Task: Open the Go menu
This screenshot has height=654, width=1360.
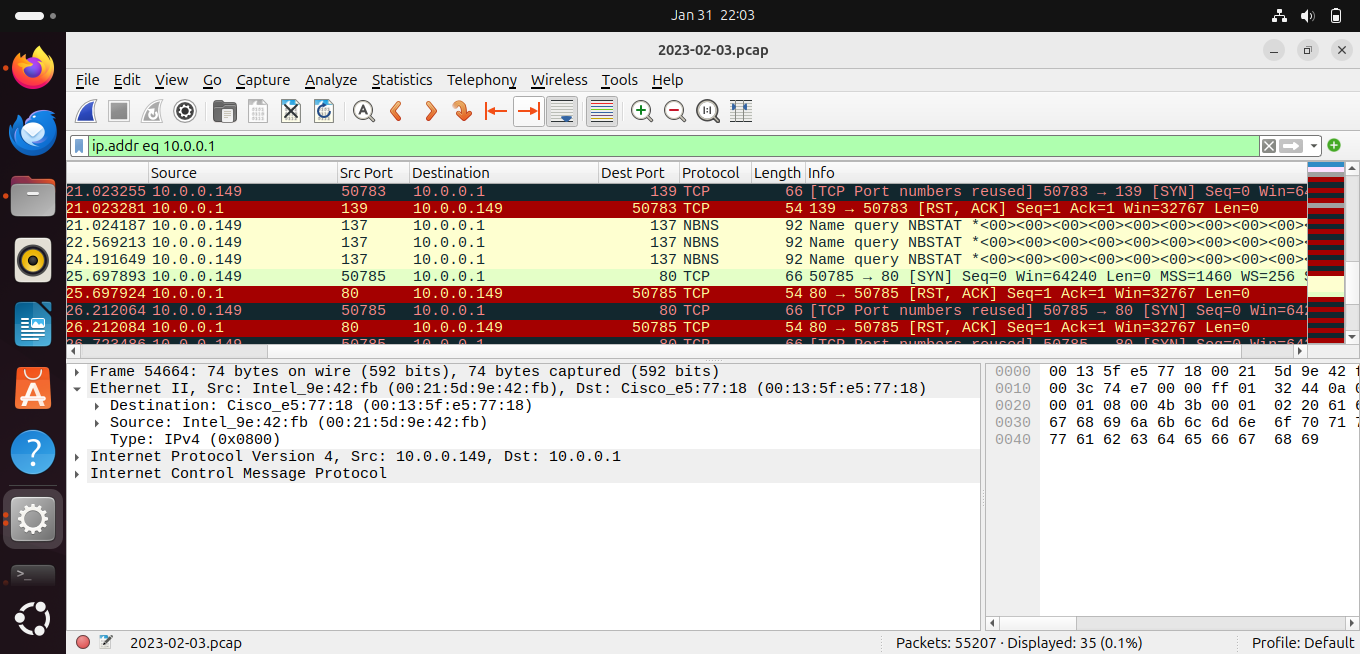Action: tap(212, 80)
